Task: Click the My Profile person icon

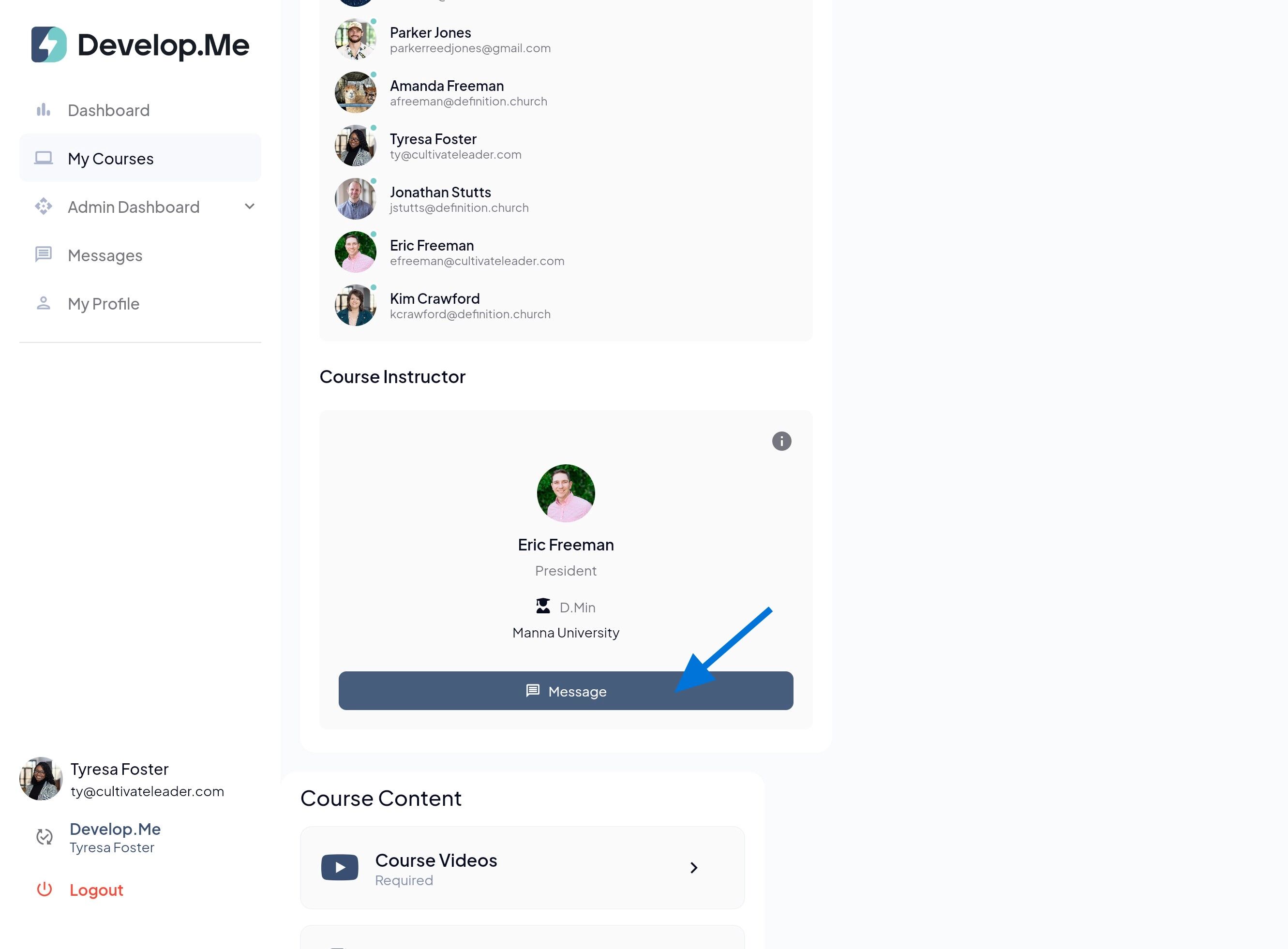Action: tap(44, 303)
